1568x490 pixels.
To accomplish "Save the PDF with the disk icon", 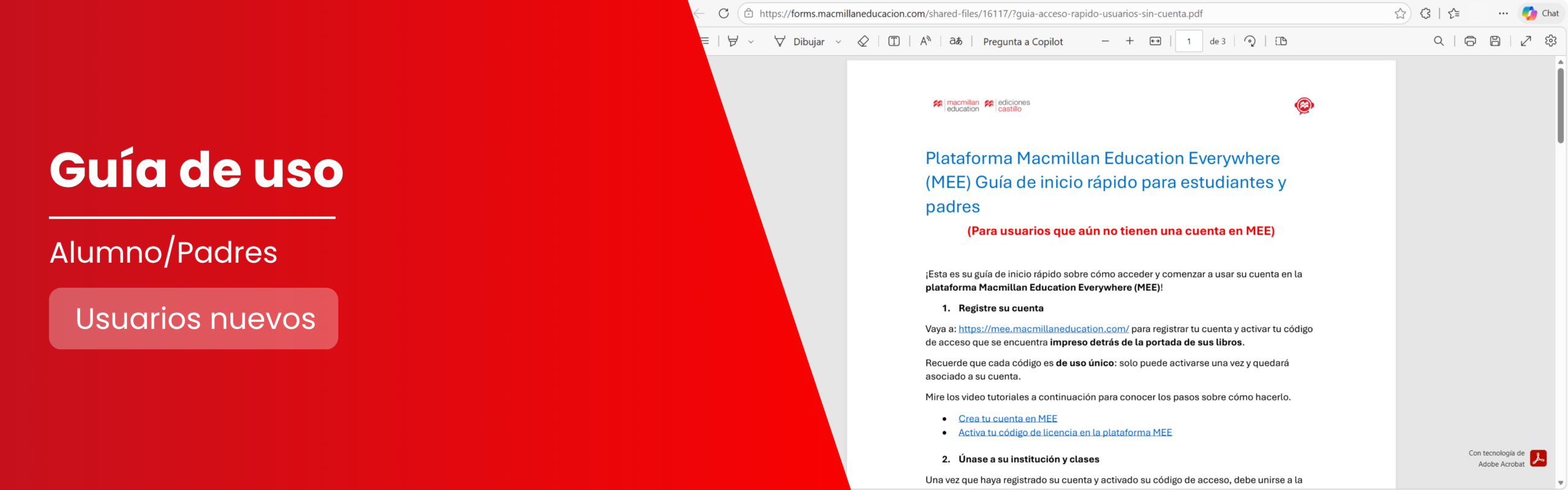I will pyautogui.click(x=1495, y=41).
